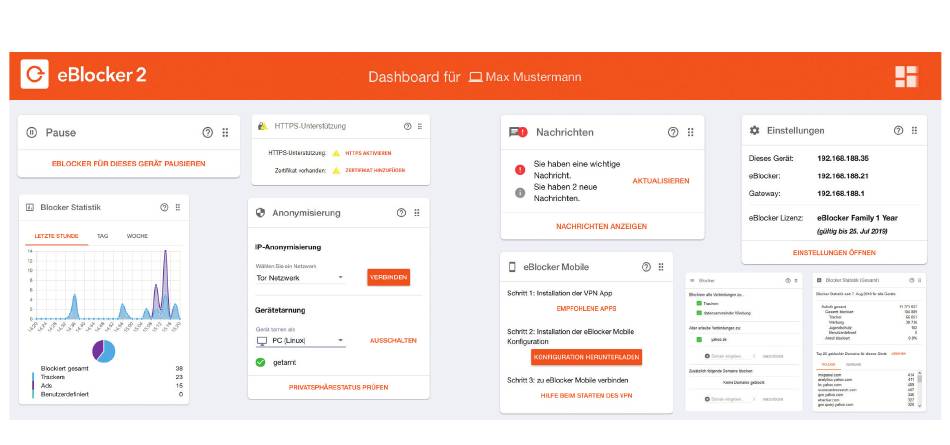Image resolution: width=950 pixels, height=445 pixels.
Task: Click Hilfe beim Starten des VPN
Action: (586, 395)
